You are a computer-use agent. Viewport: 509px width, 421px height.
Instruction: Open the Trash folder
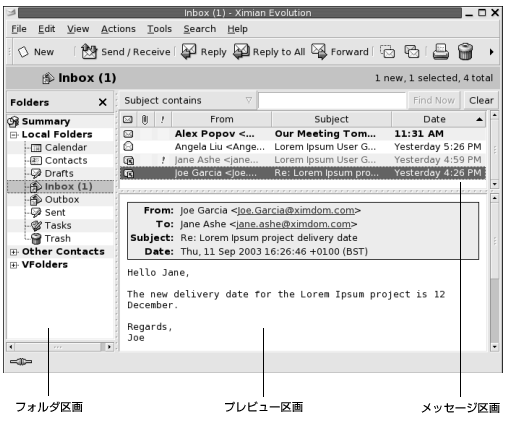coord(50,239)
